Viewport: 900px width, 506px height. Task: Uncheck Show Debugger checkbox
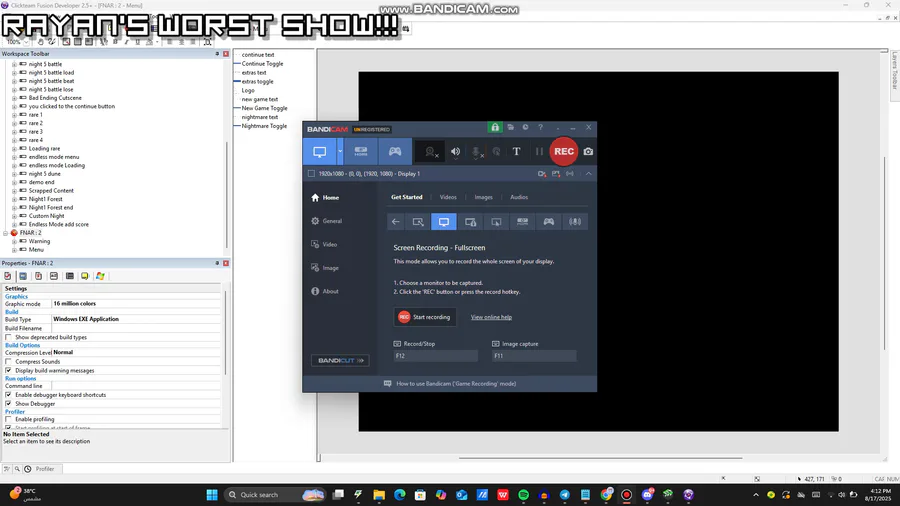point(8,404)
